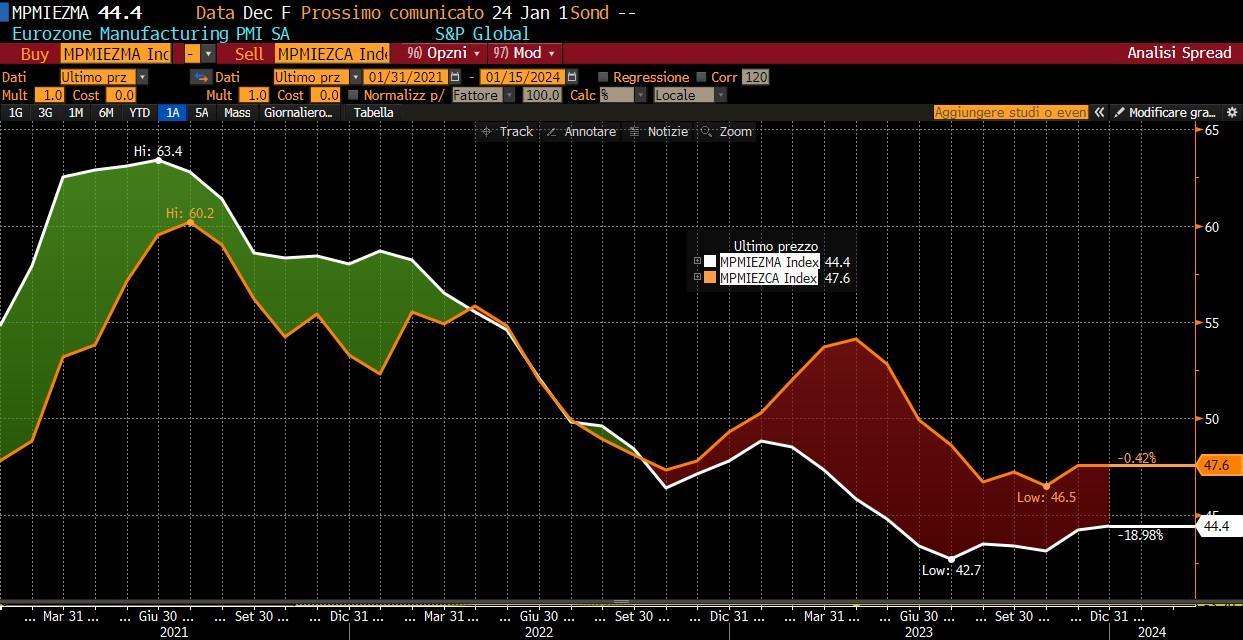The width and height of the screenshot is (1243, 640).
Task: Open Sell field Ultimo prz dropdown
Action: 356,77
